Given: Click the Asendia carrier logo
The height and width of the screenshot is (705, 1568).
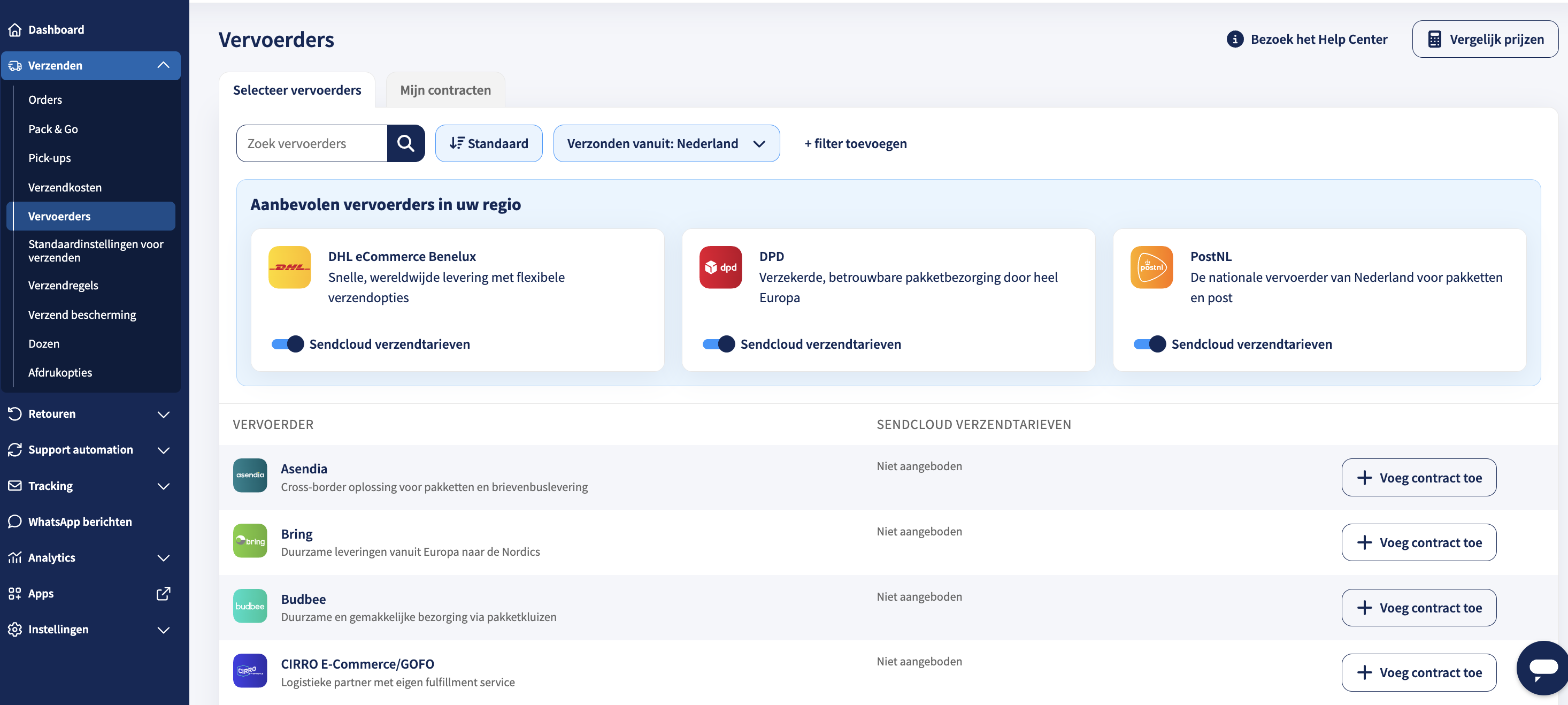Looking at the screenshot, I should [x=250, y=475].
